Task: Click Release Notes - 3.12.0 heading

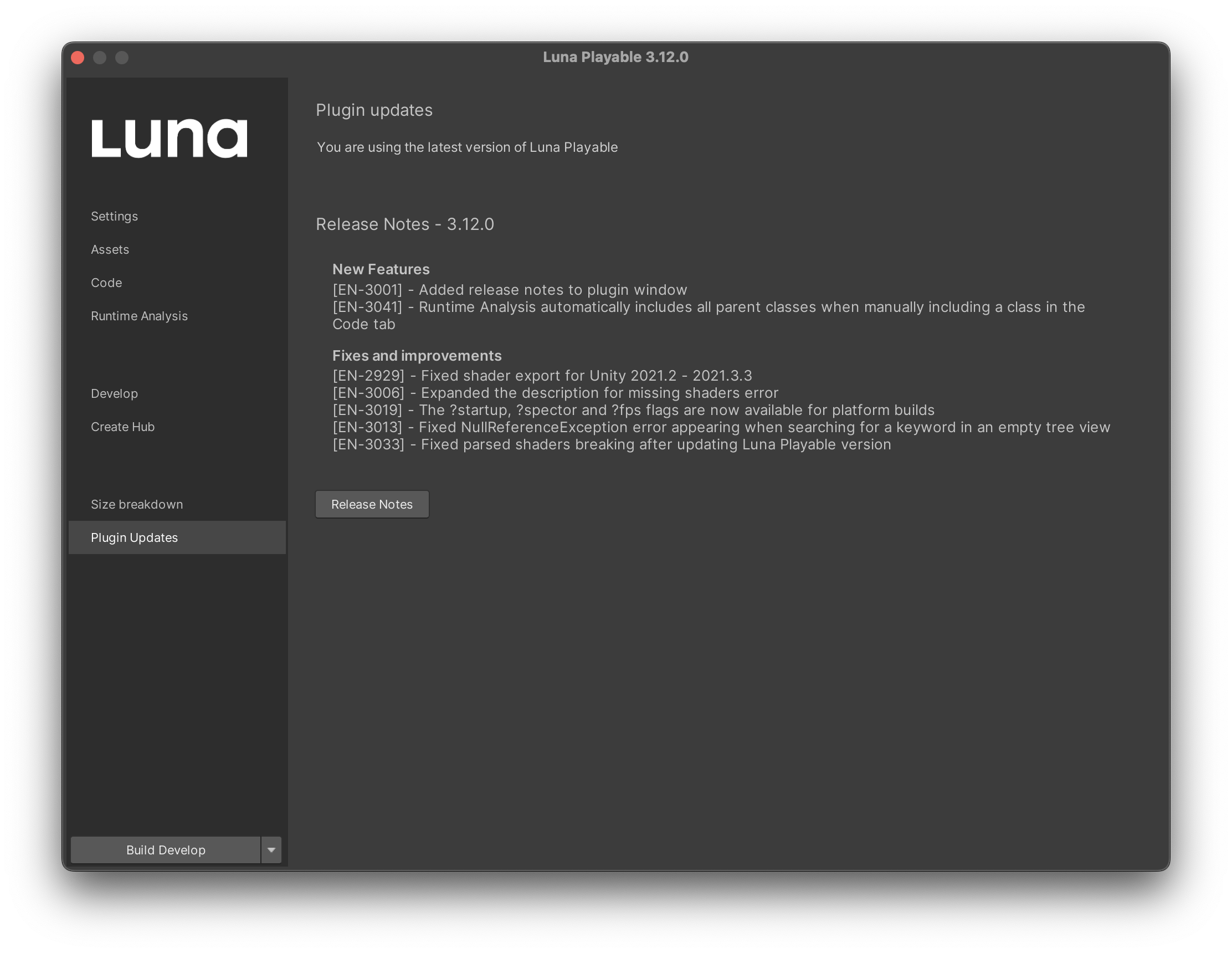Action: 404,224
